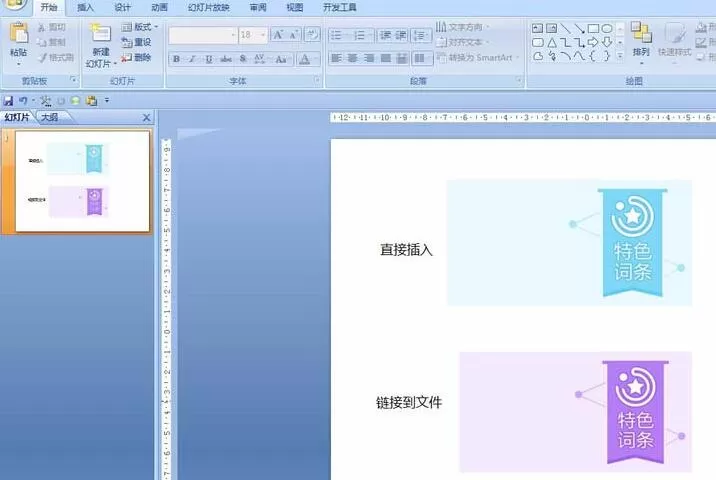Select the Oval shape
Screen dimensions: 716x480
pos(606,28)
